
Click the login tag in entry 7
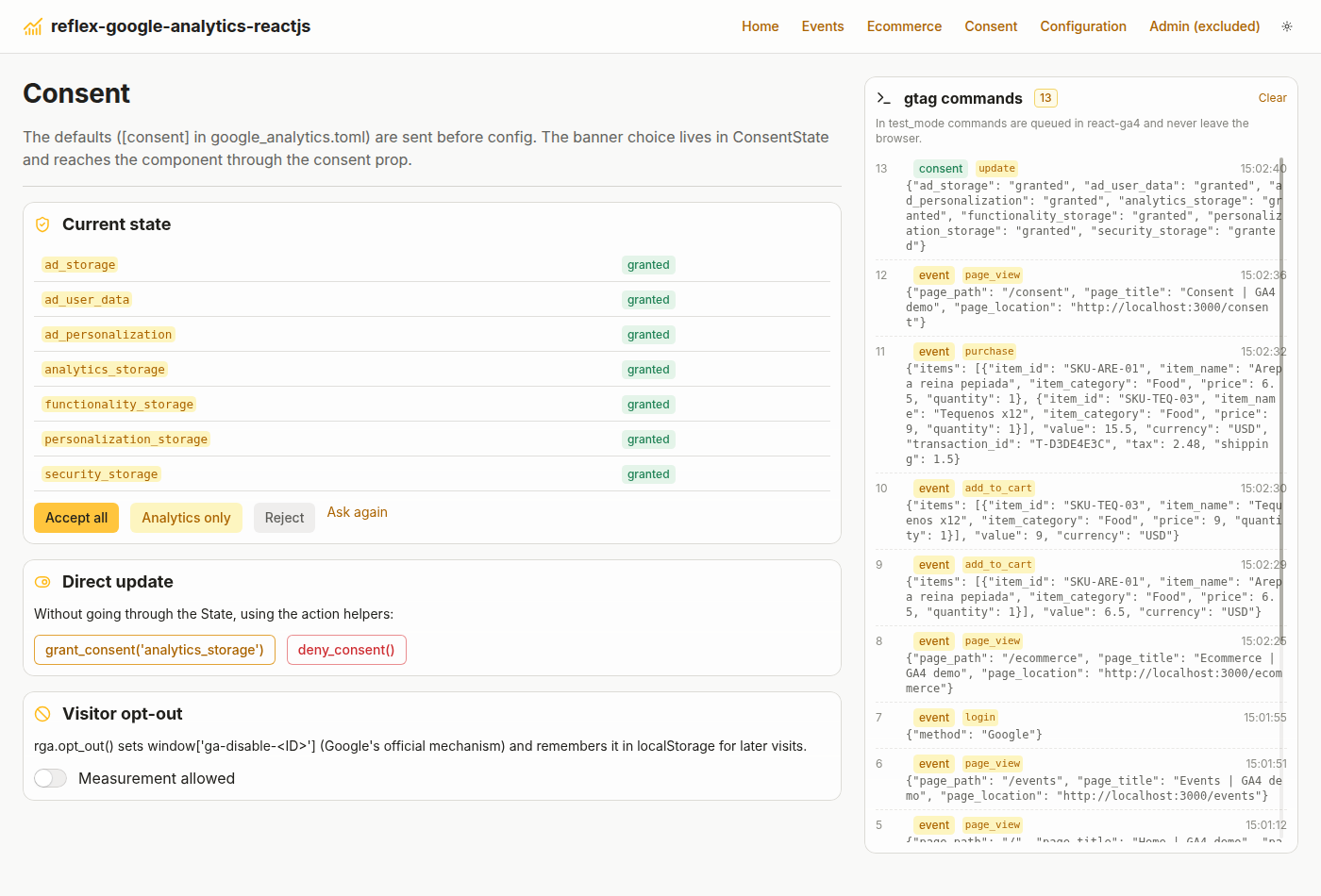coord(980,718)
